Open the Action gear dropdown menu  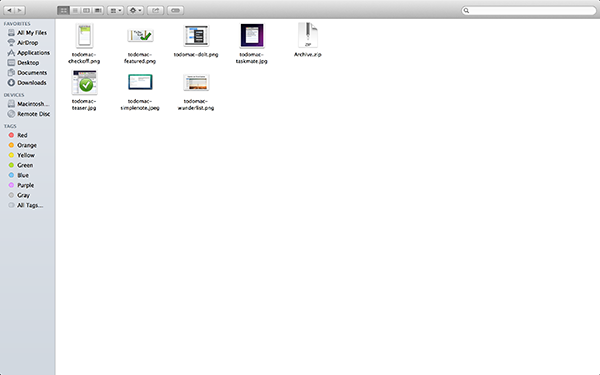pos(135,10)
